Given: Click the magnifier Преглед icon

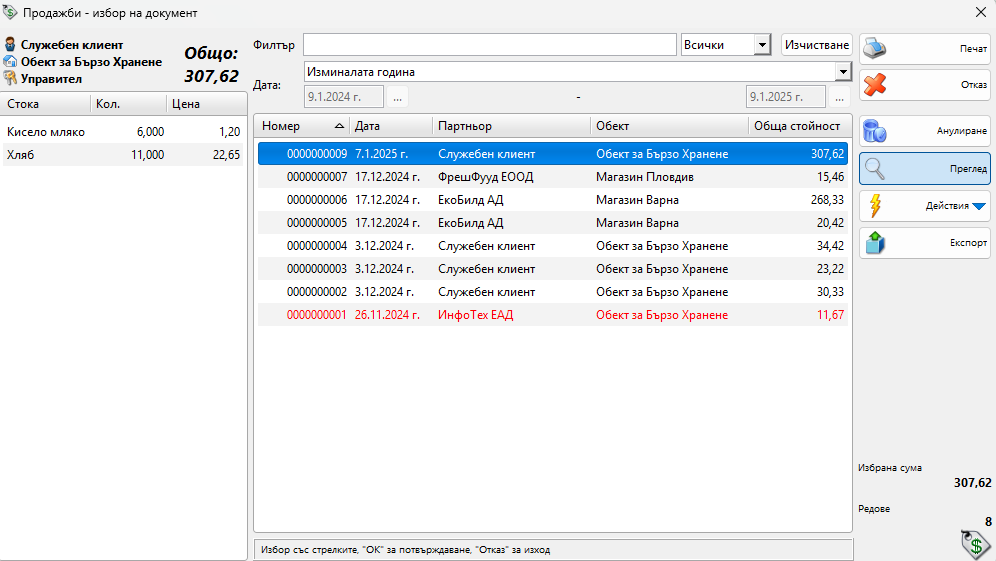Looking at the screenshot, I should click(875, 168).
